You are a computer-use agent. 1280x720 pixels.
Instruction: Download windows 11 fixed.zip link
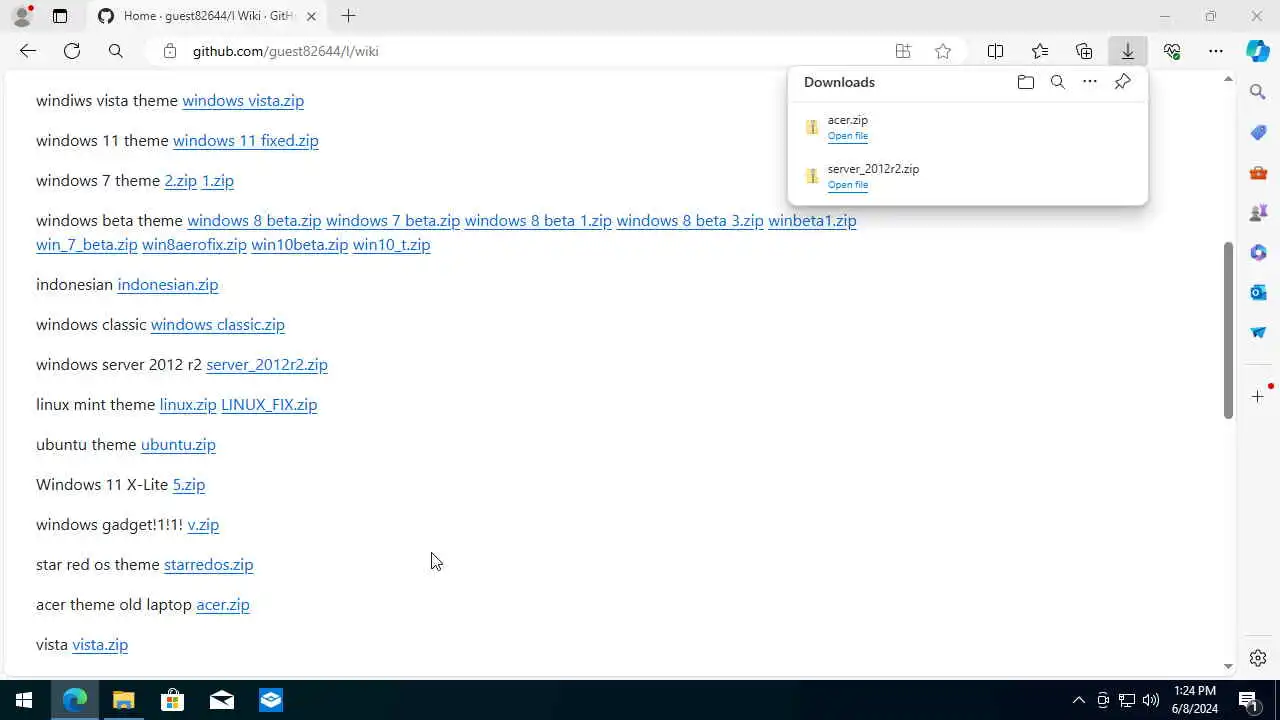point(246,140)
